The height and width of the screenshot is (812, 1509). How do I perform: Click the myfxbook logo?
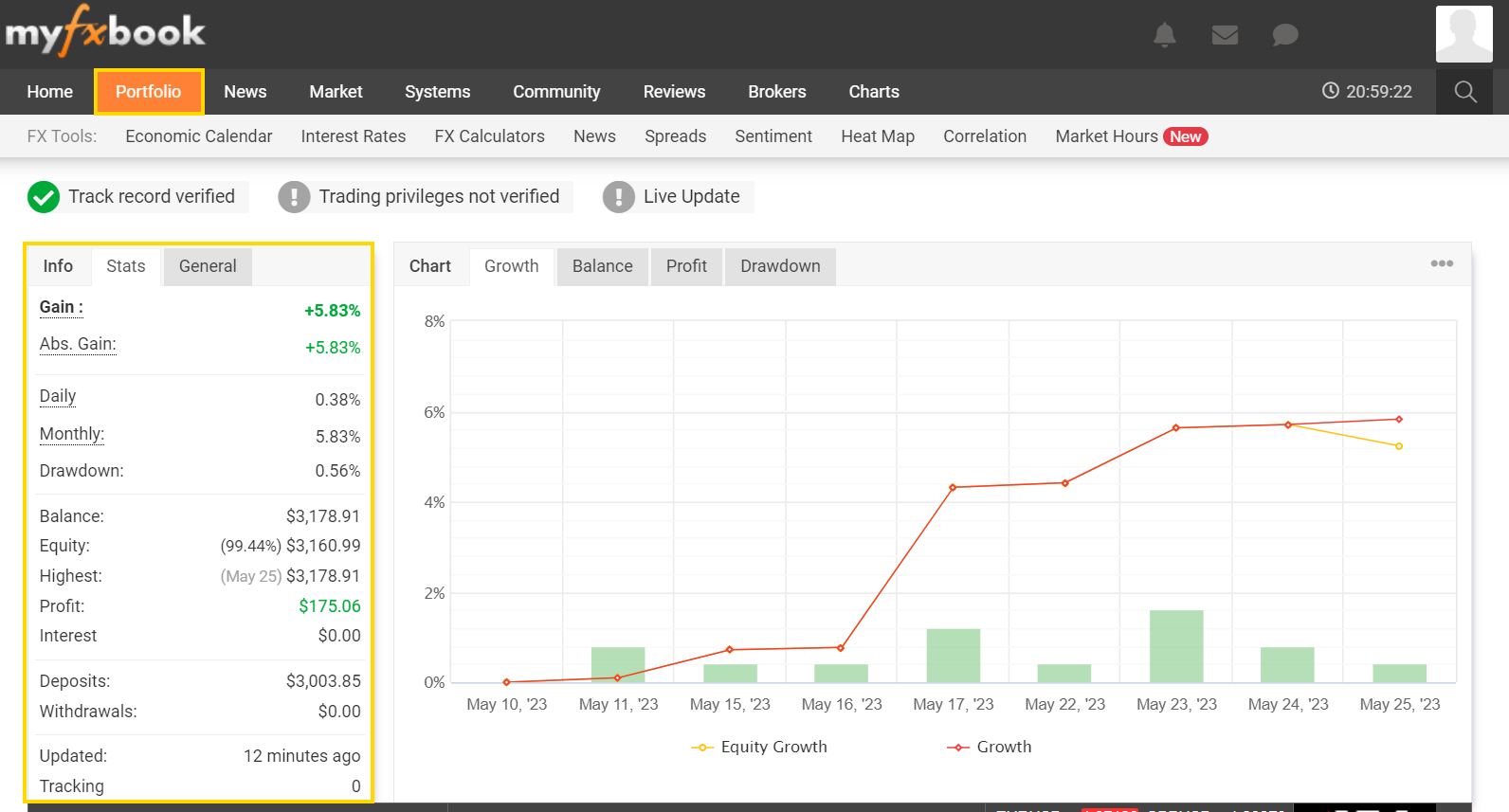pyautogui.click(x=105, y=32)
